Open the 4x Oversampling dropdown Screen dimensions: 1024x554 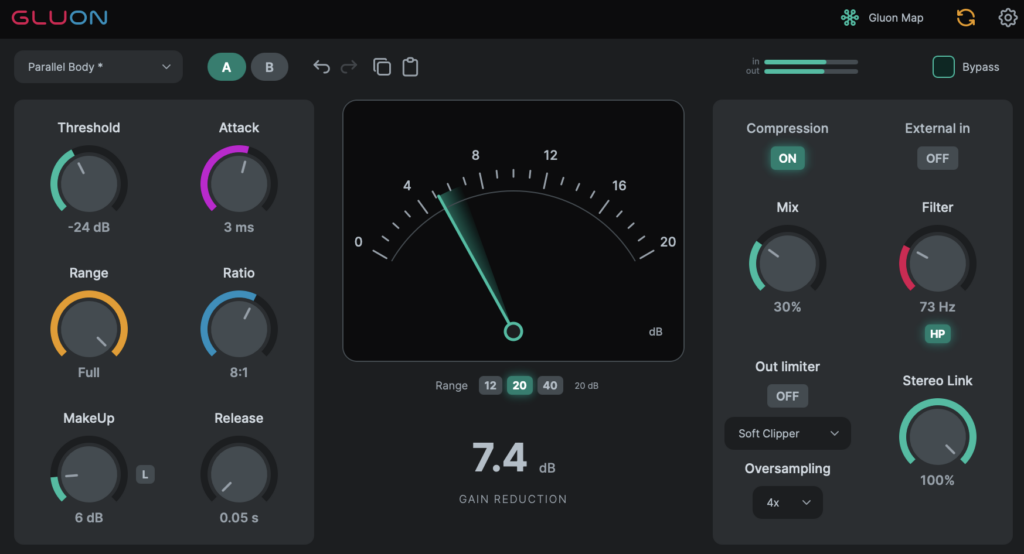click(x=788, y=502)
